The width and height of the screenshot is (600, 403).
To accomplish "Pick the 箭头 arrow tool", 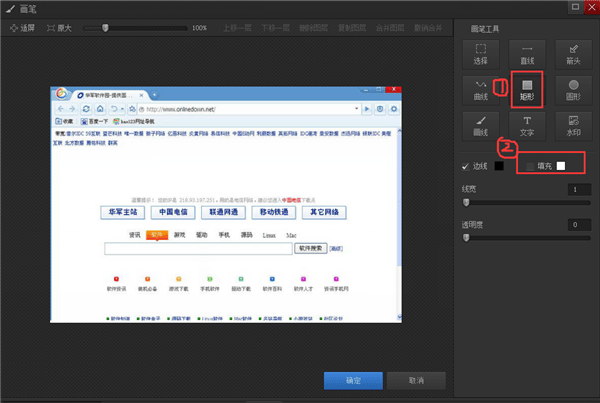I will (x=573, y=53).
